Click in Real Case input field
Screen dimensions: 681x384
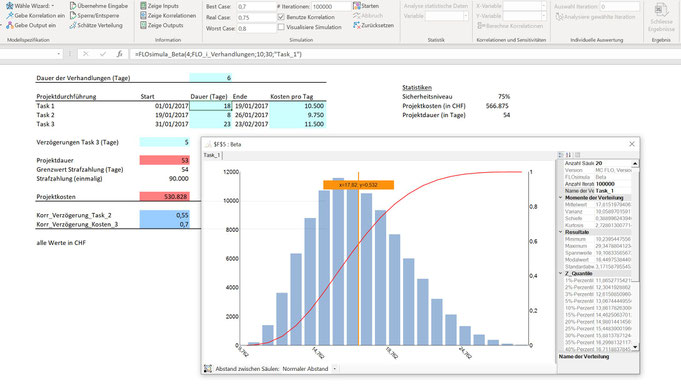click(256, 17)
